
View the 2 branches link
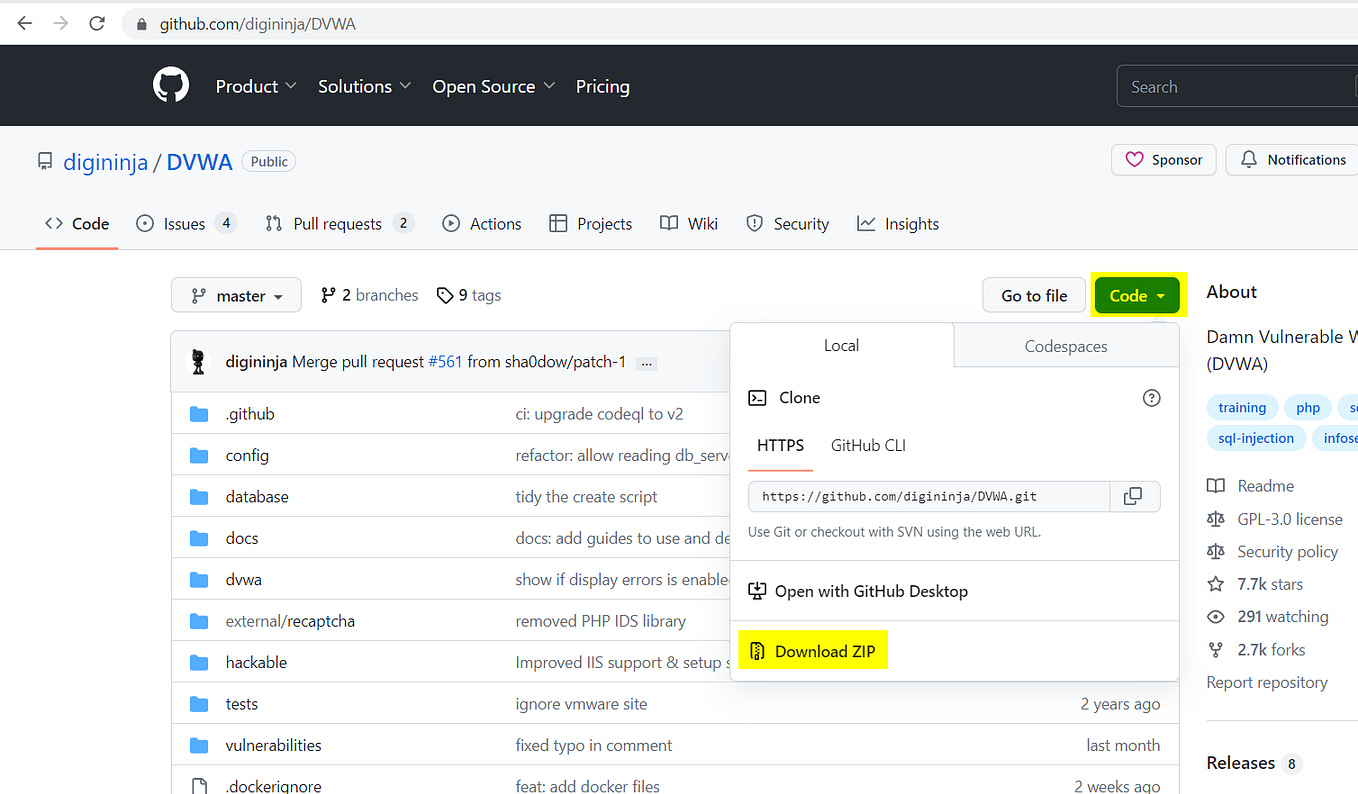(369, 295)
